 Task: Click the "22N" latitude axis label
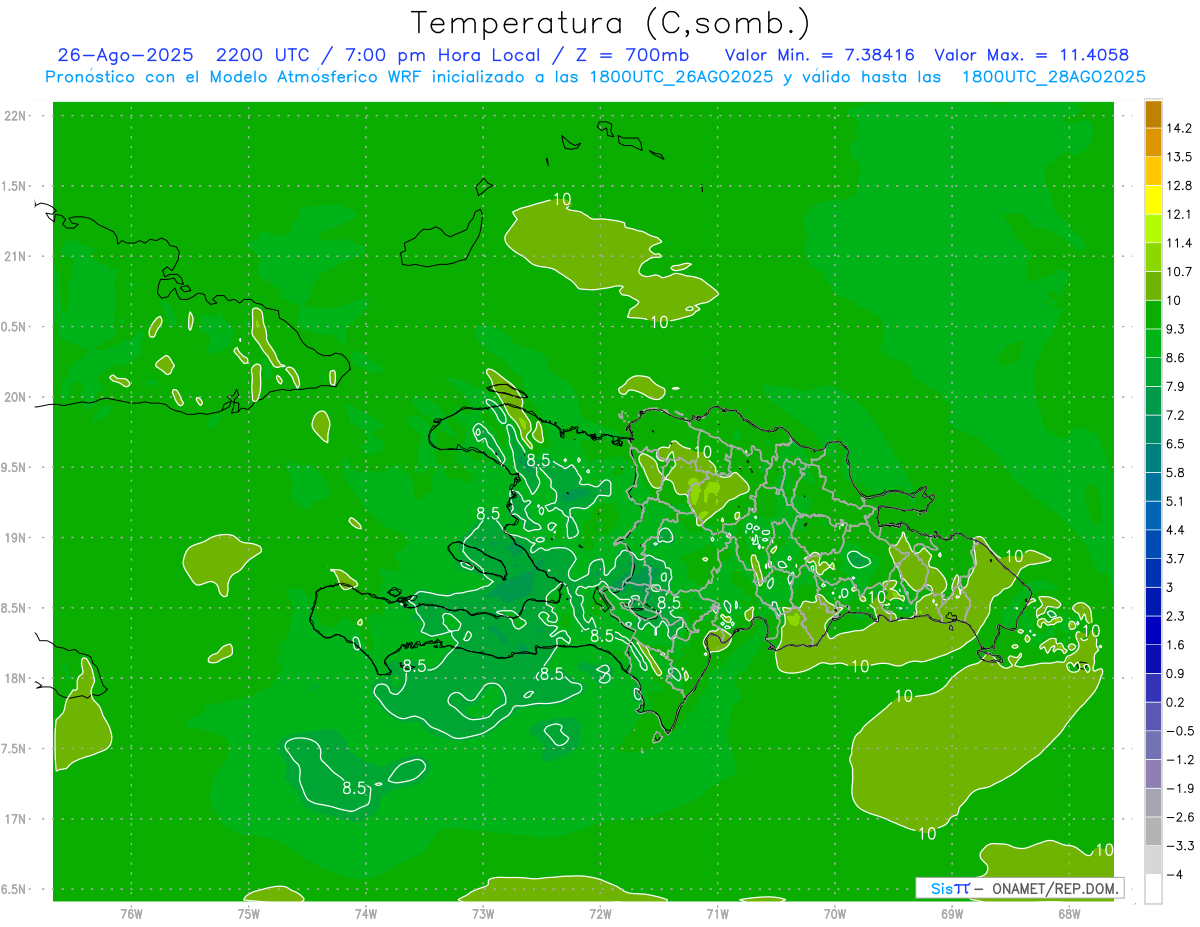tap(16, 116)
